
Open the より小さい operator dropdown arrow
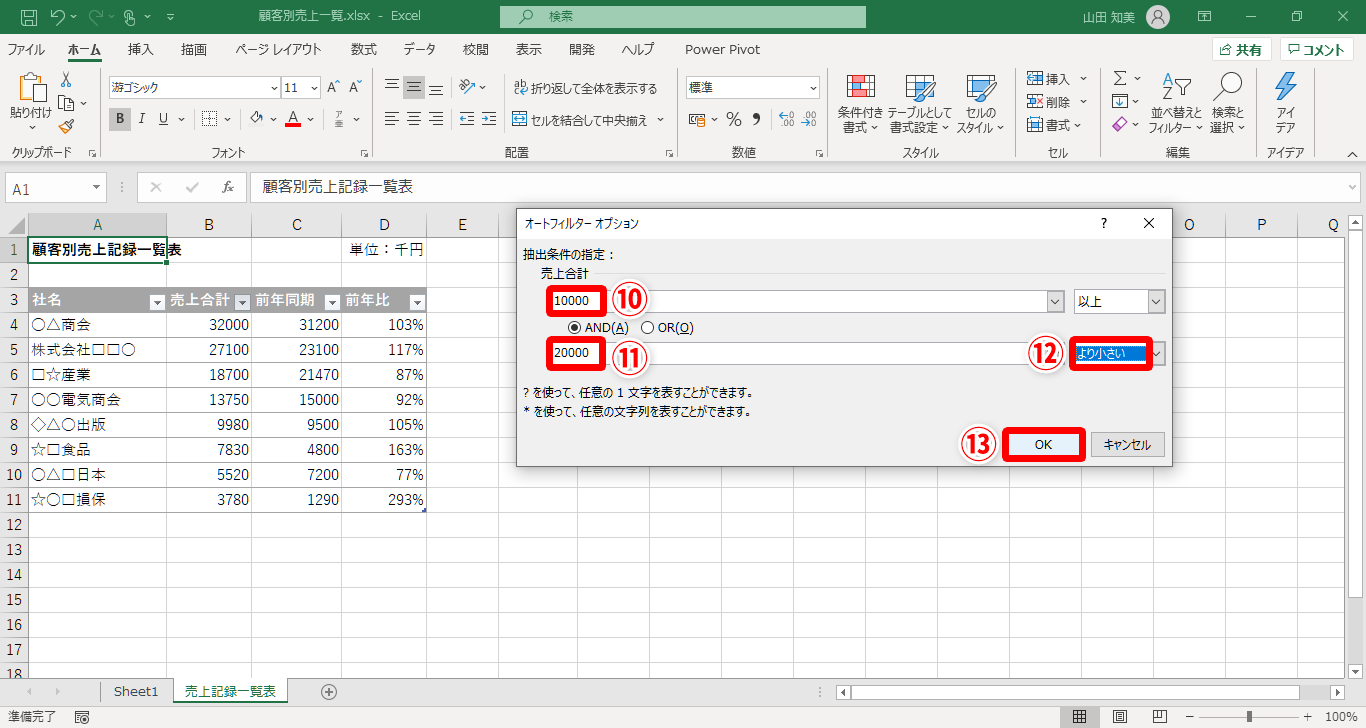[x=1158, y=353]
